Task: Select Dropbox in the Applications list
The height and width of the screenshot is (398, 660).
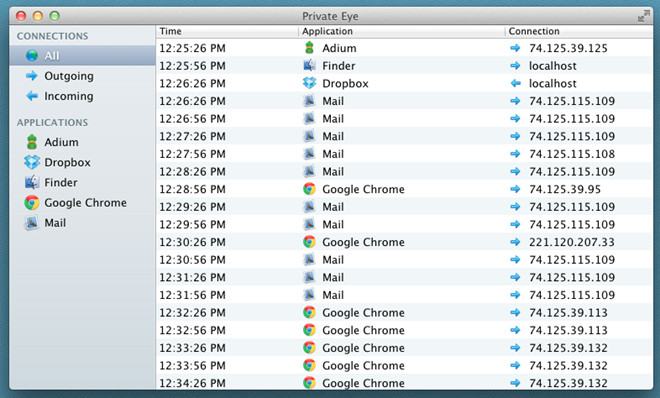Action: point(82,162)
